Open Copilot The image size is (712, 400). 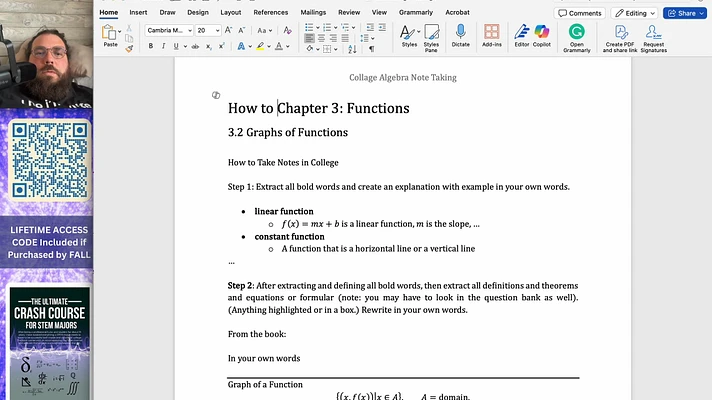coord(541,35)
